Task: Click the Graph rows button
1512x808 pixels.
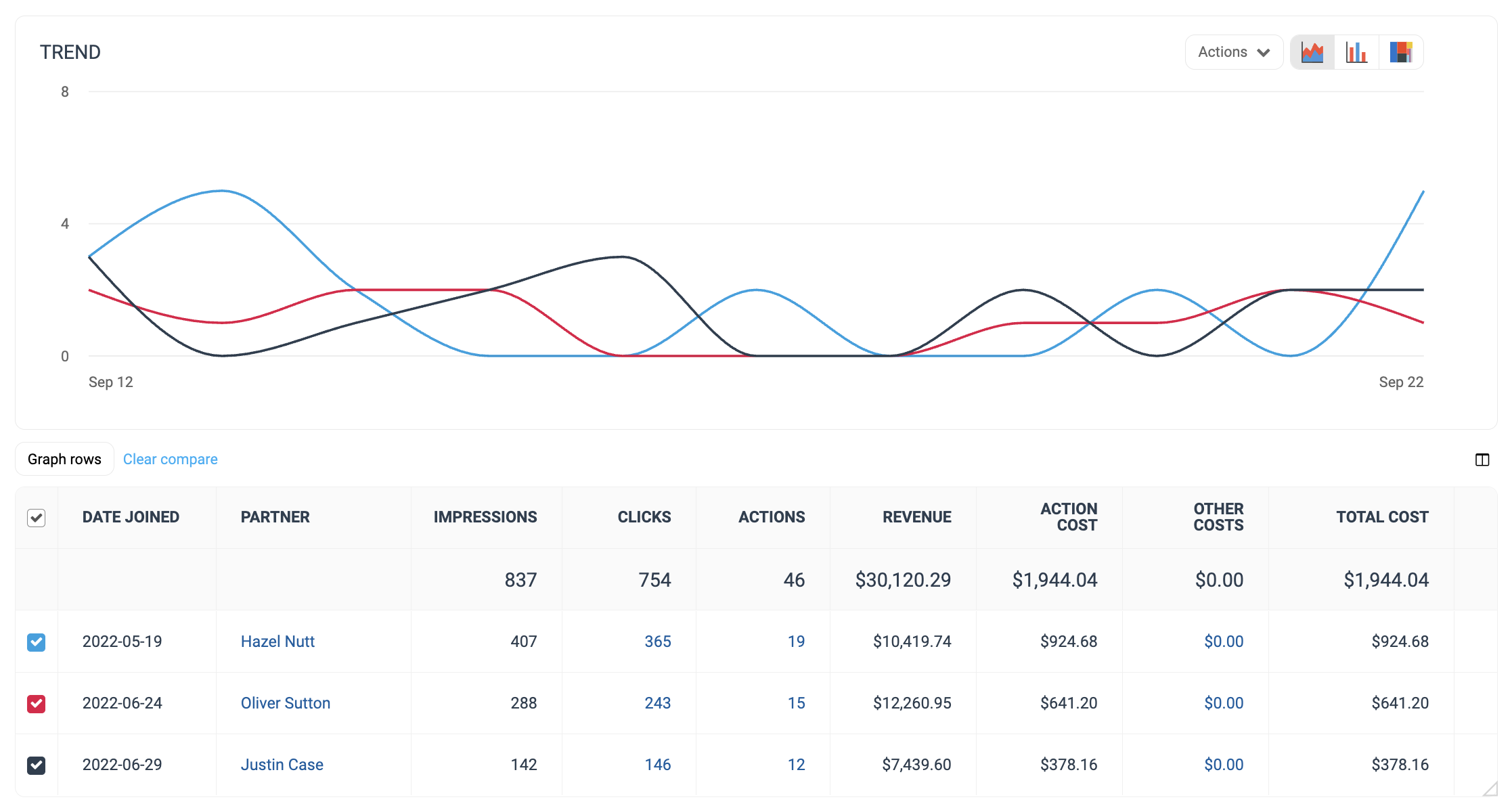Action: pyautogui.click(x=64, y=459)
